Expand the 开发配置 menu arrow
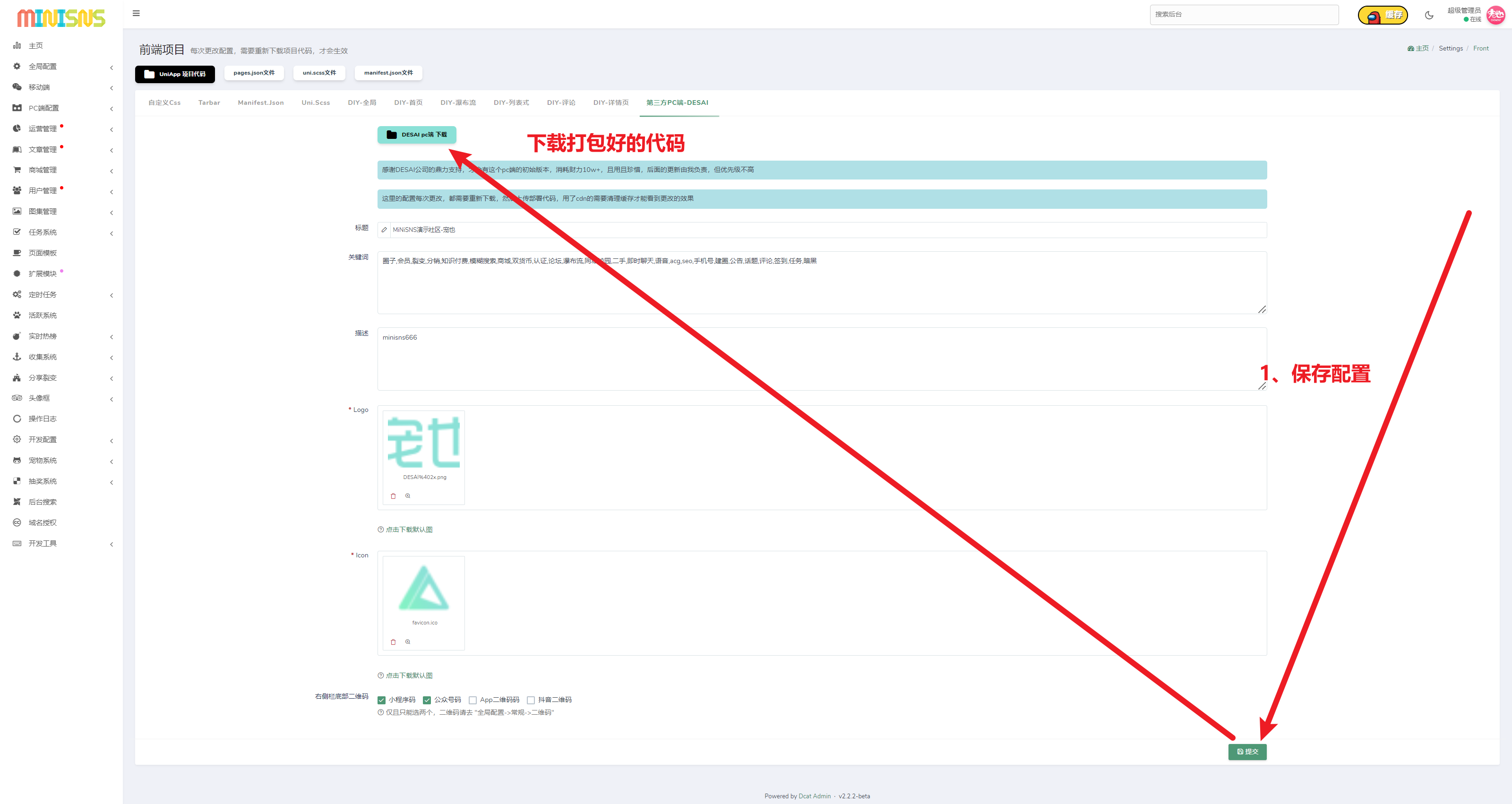1512x804 pixels. coord(112,441)
